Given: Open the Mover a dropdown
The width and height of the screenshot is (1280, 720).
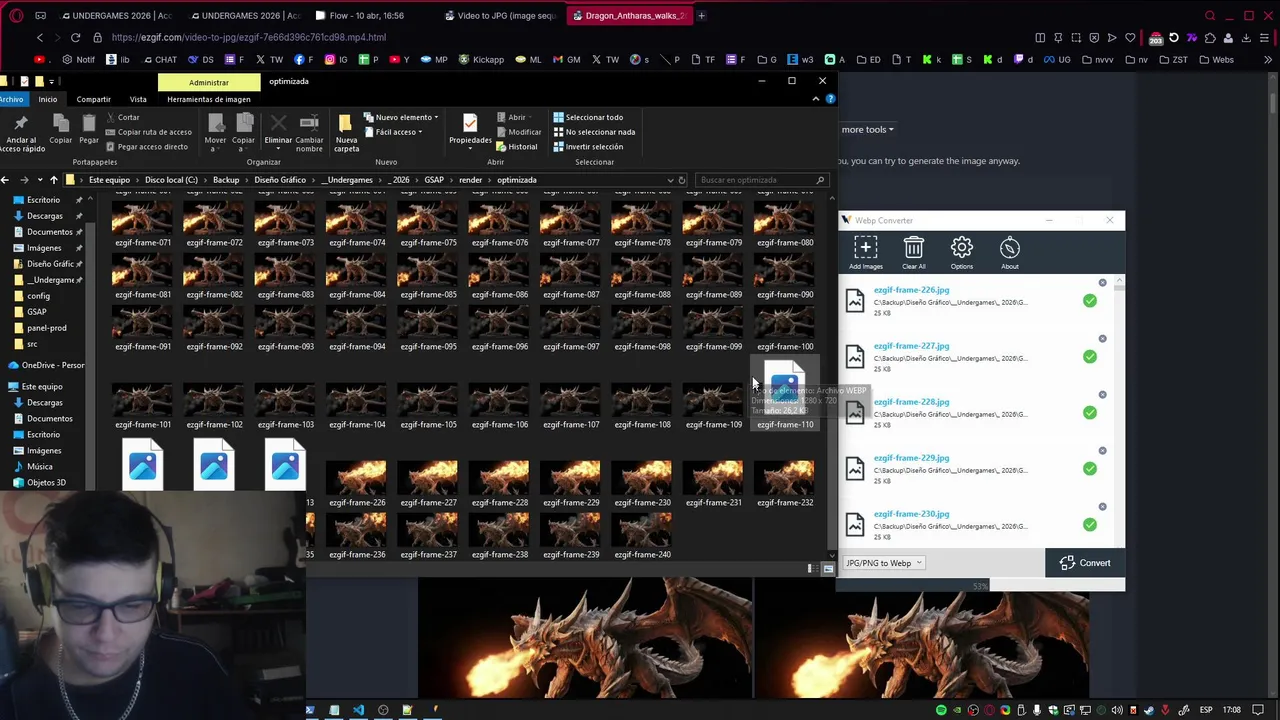Looking at the screenshot, I should point(215,132).
